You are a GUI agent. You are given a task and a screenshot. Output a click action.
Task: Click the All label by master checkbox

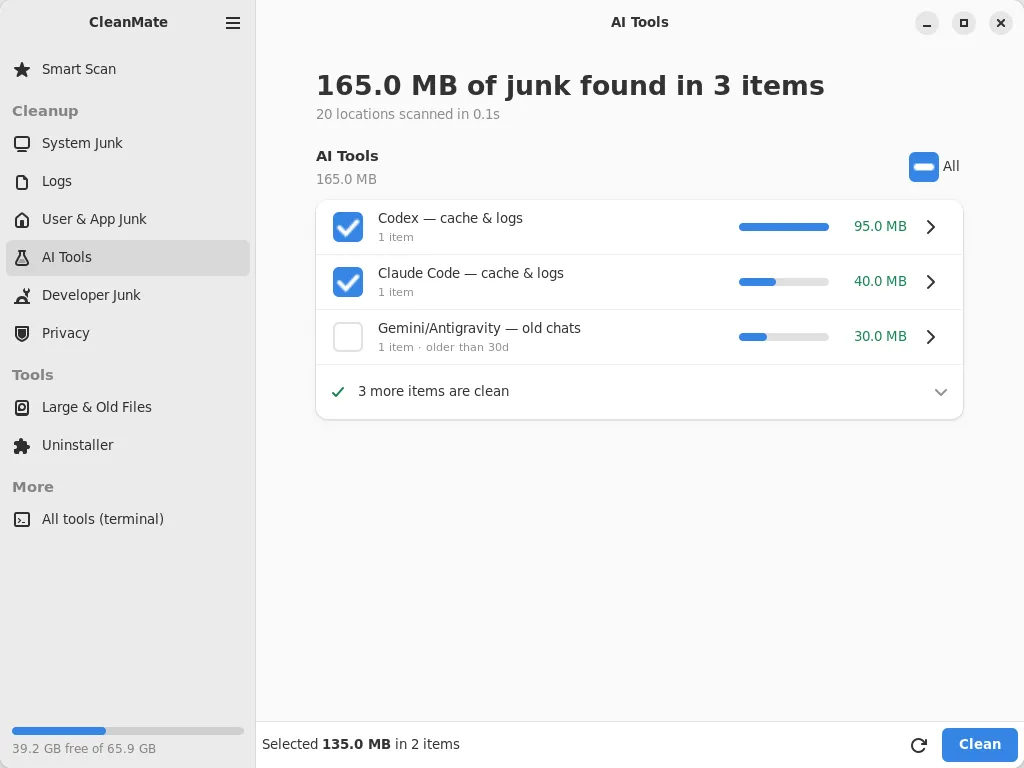click(951, 167)
